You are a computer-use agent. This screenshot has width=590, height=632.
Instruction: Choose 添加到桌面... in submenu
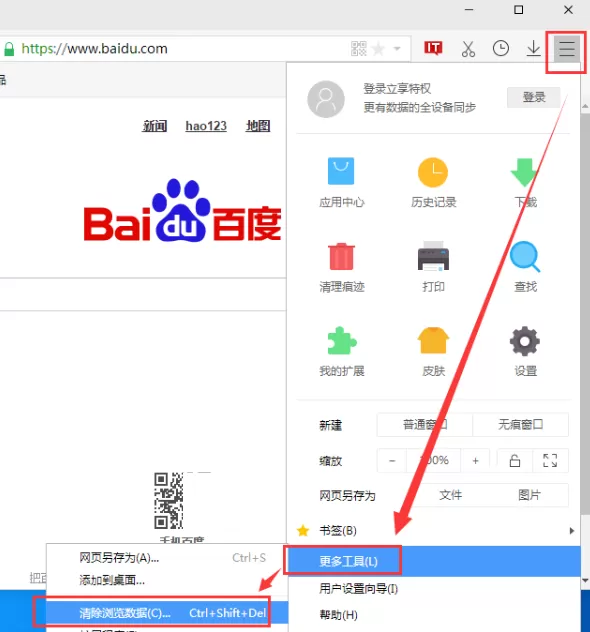click(x=167, y=580)
